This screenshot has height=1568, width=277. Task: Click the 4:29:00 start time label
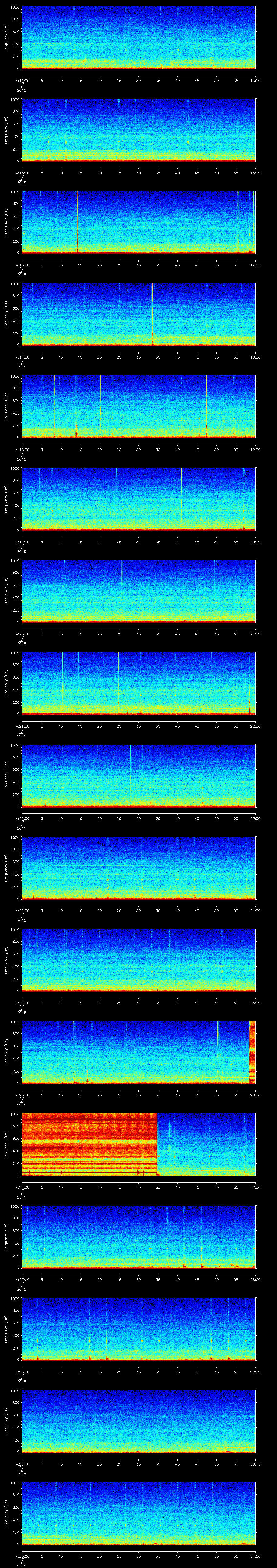pyautogui.click(x=22, y=1464)
